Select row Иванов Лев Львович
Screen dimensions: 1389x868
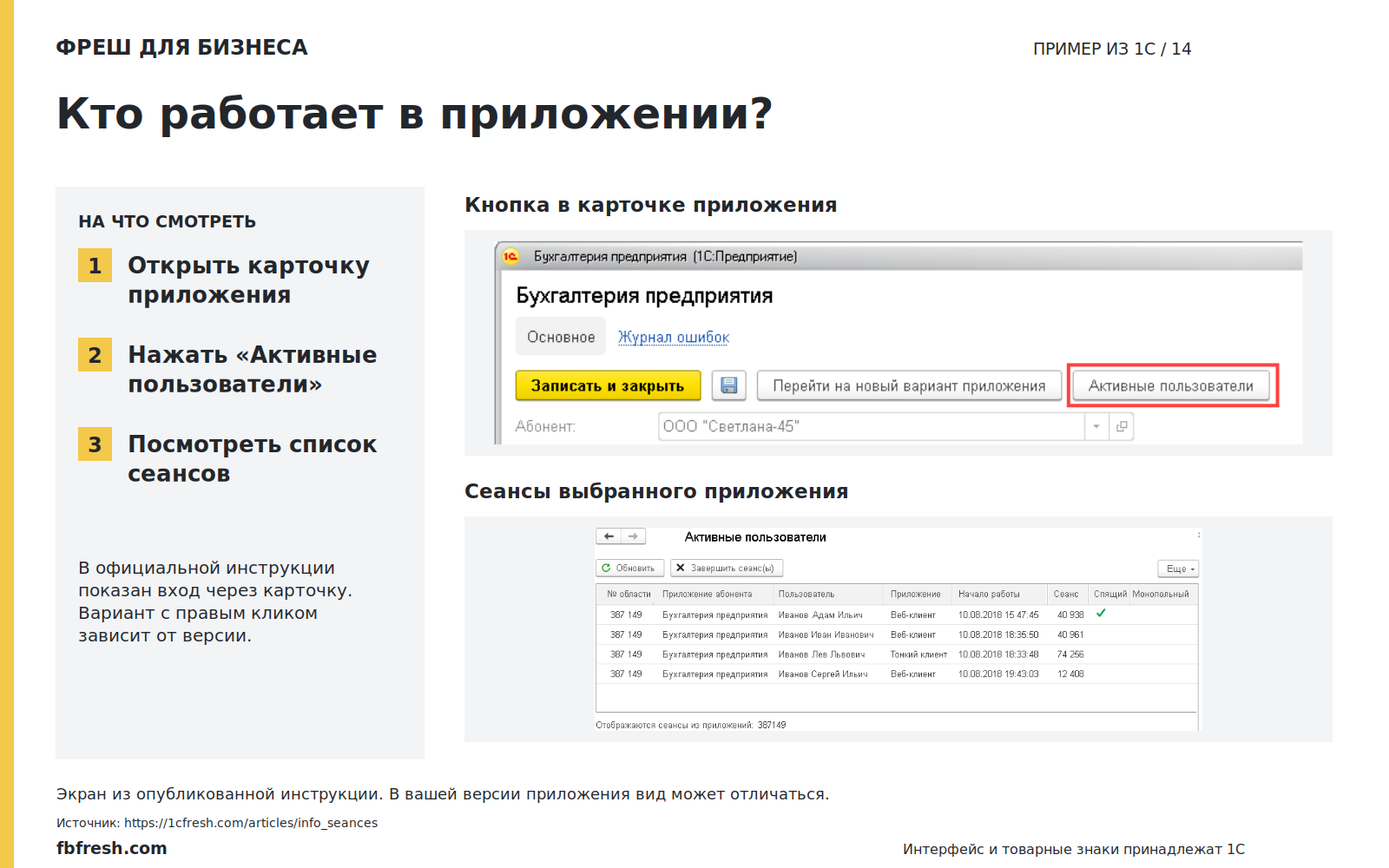[897, 654]
